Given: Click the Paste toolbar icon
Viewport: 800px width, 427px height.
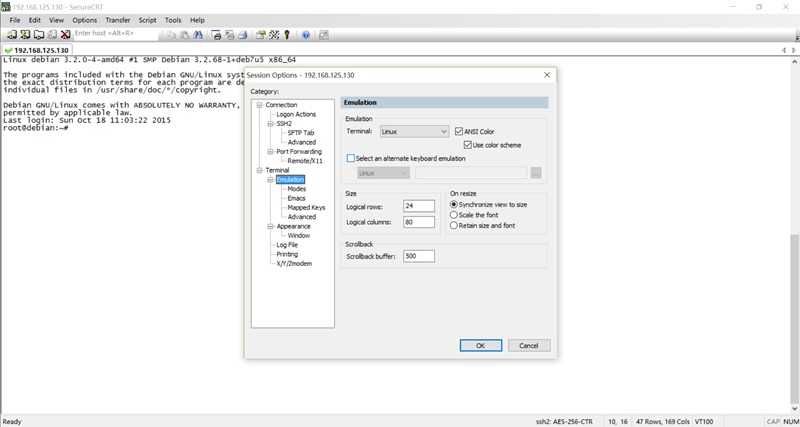Looking at the screenshot, I should pyautogui.click(x=185, y=35).
